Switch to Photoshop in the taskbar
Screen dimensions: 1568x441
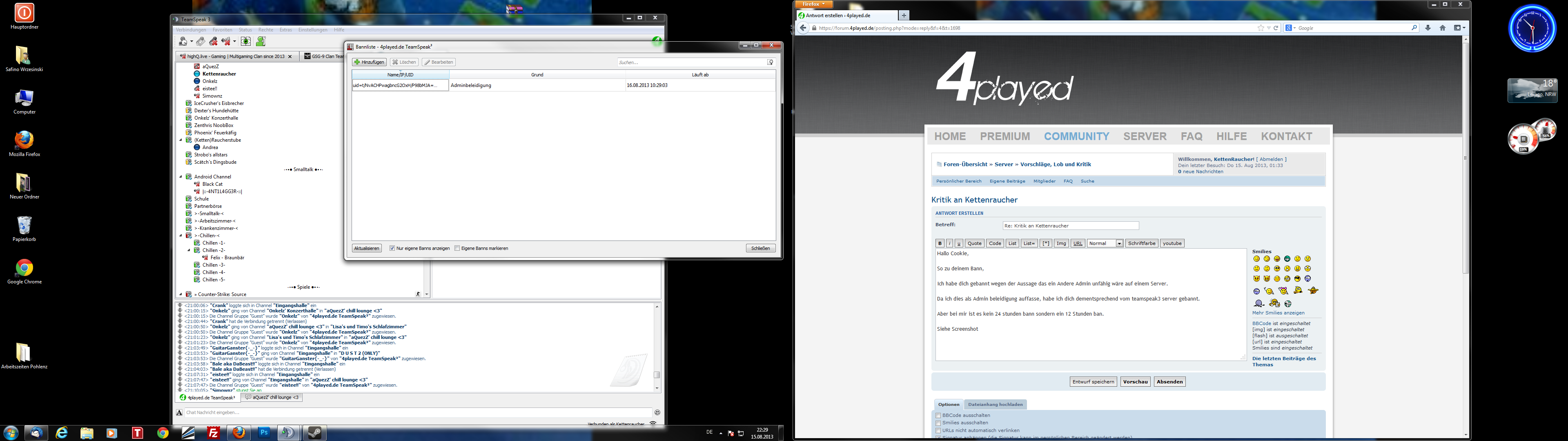264,432
